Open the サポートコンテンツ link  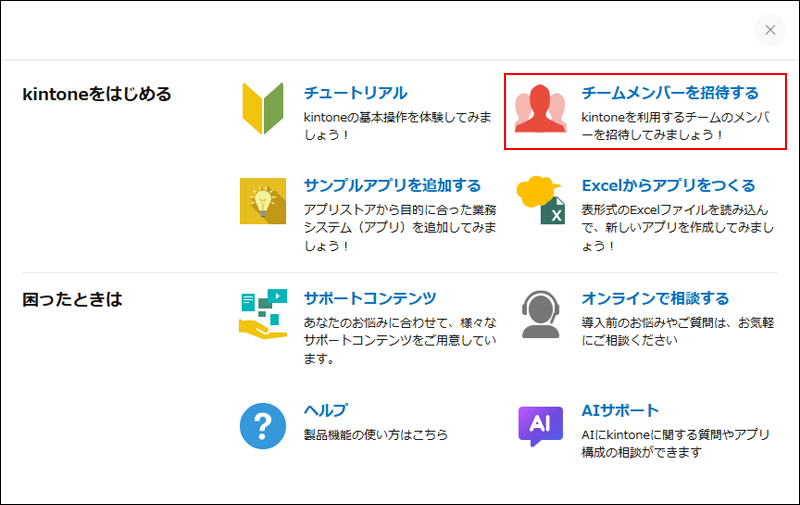370,298
